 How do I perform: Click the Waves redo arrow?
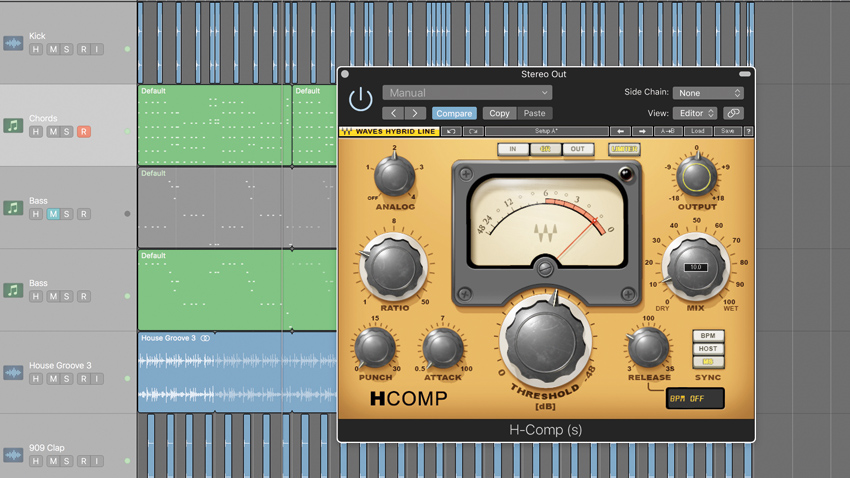click(473, 131)
